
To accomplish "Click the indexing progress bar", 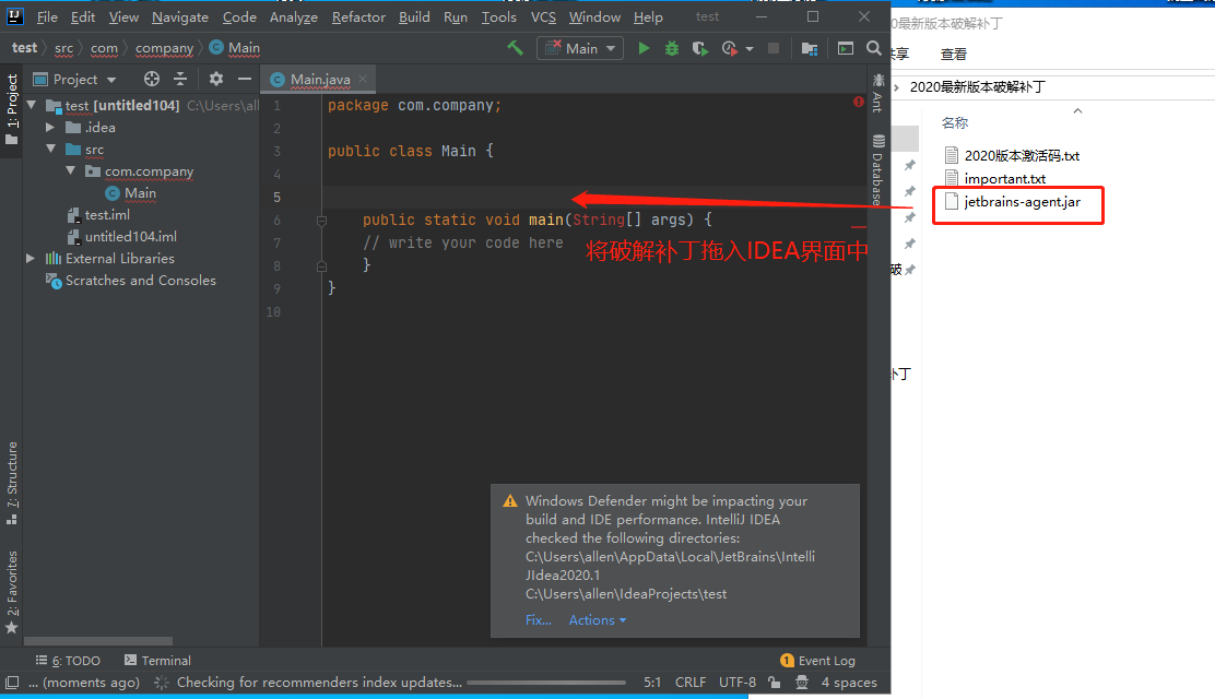I will click(x=548, y=683).
